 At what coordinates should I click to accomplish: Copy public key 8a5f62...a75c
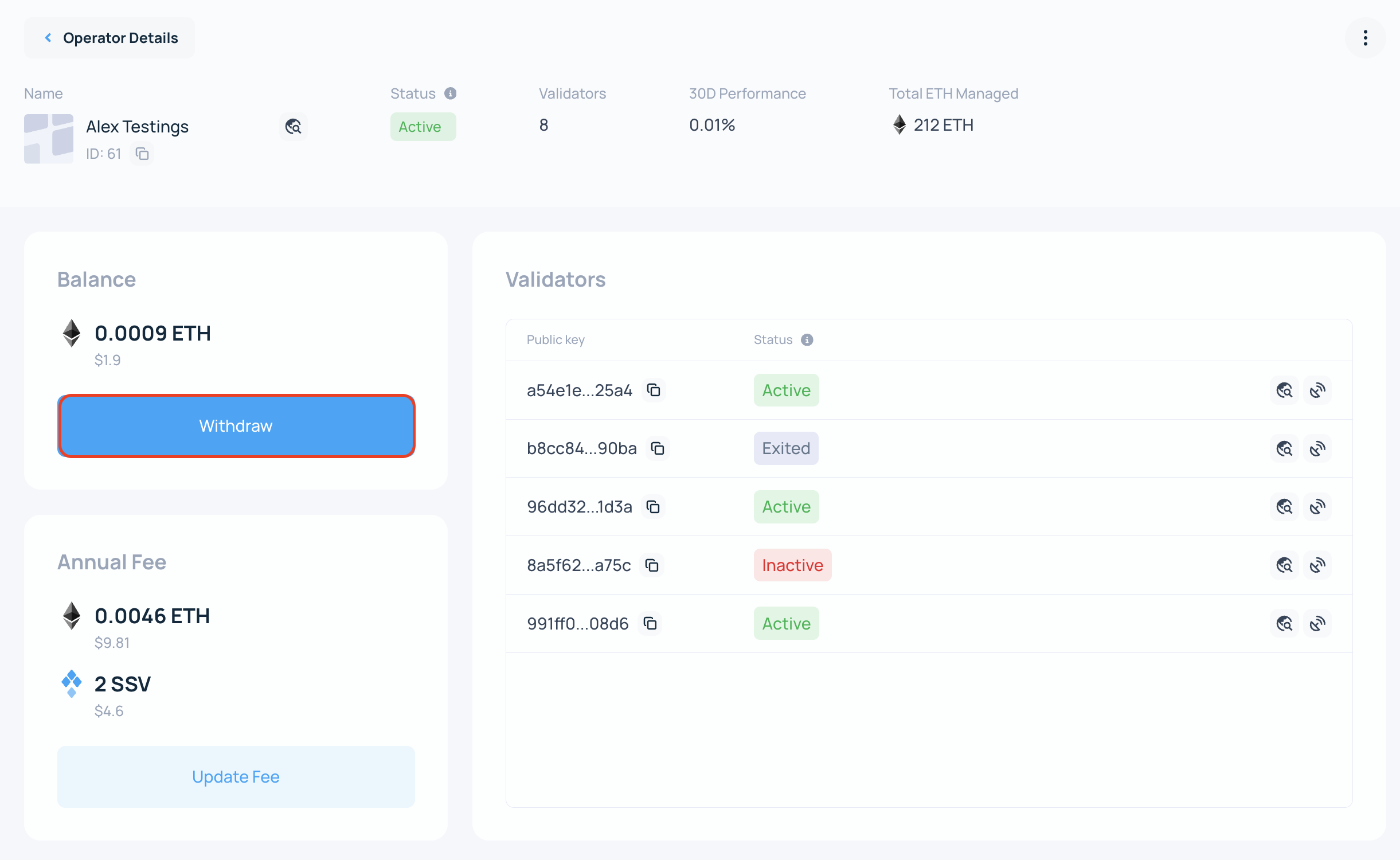[652, 565]
